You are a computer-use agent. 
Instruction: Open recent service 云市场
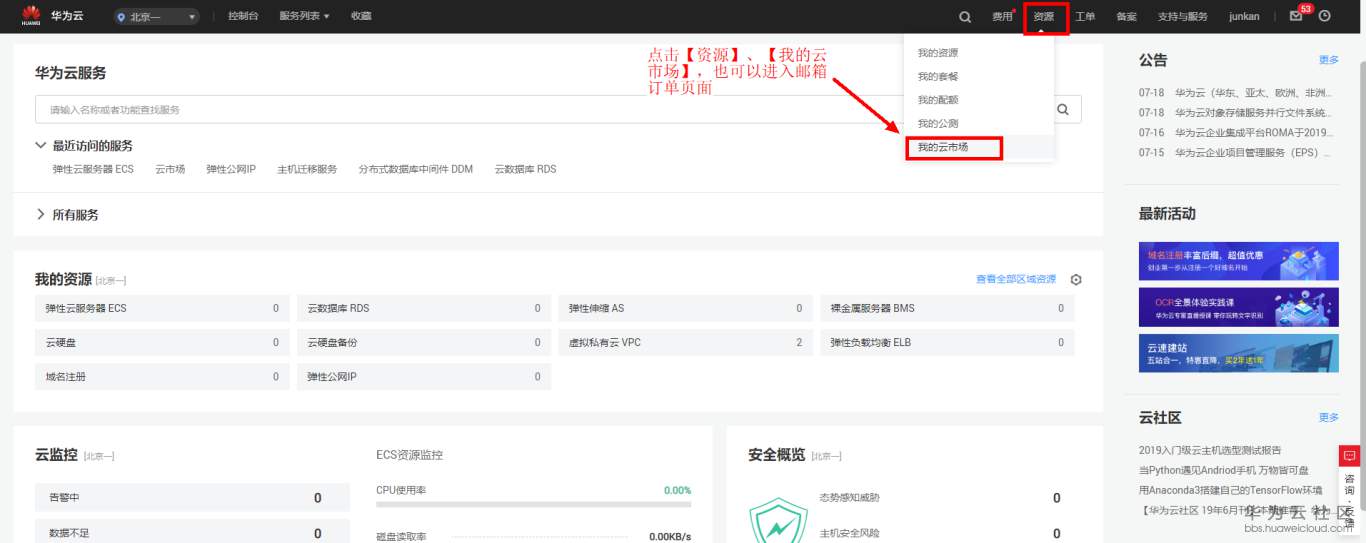pos(170,170)
